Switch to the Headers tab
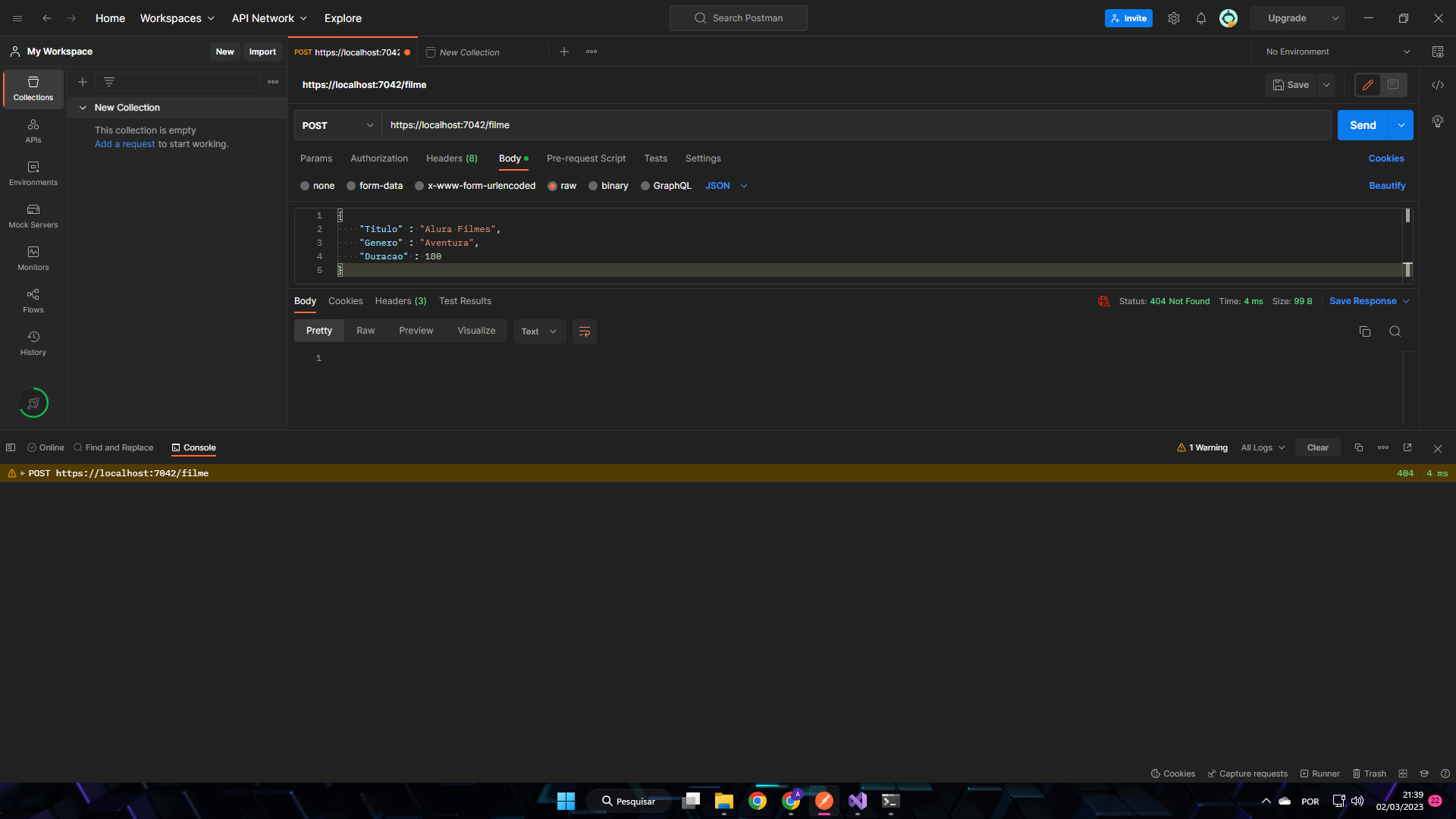The height and width of the screenshot is (819, 1456). coord(451,158)
